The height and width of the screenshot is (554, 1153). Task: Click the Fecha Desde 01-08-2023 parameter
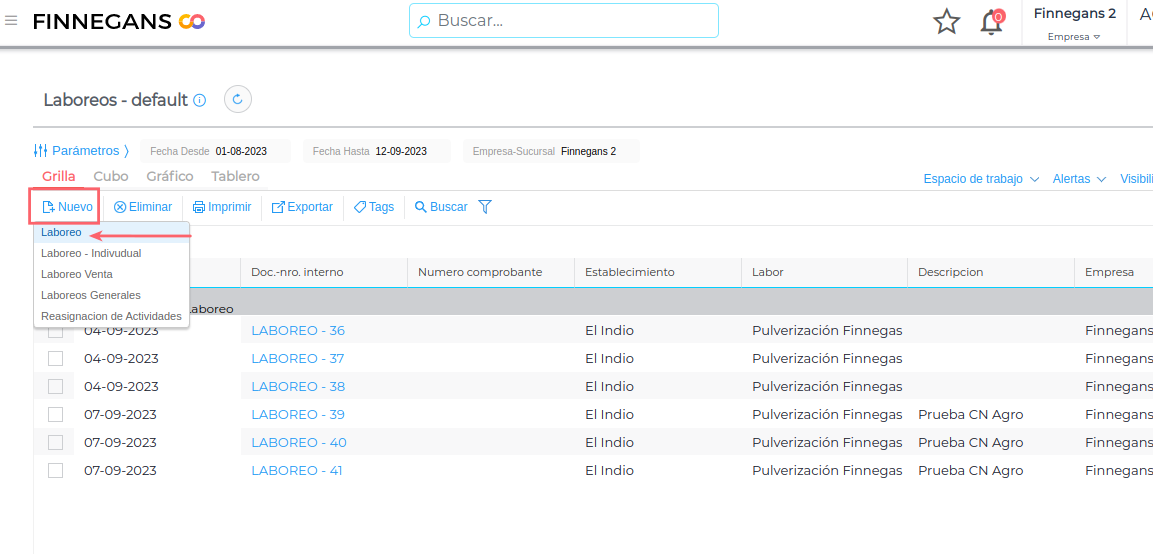pos(215,151)
